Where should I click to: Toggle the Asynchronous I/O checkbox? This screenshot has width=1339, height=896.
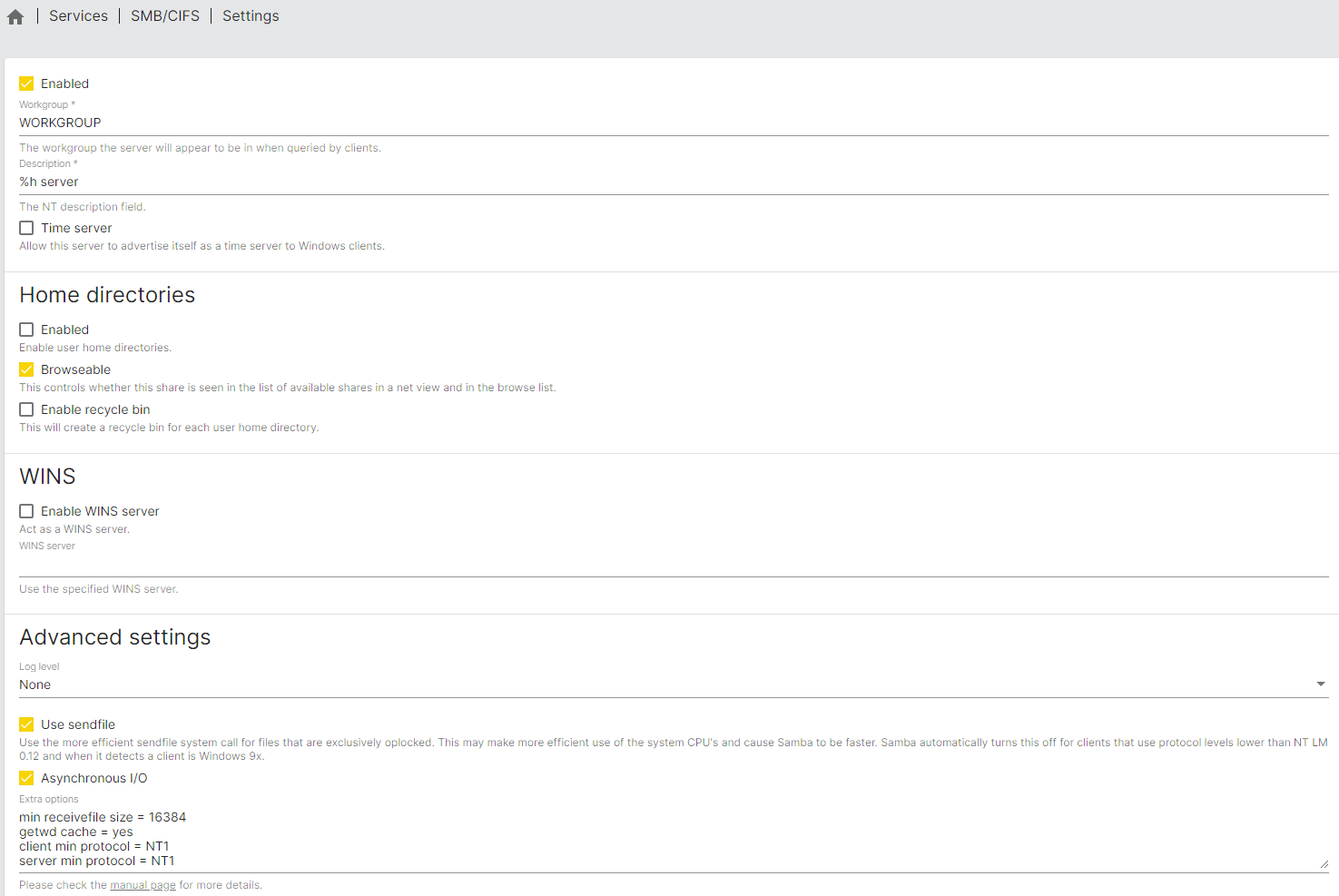point(26,778)
